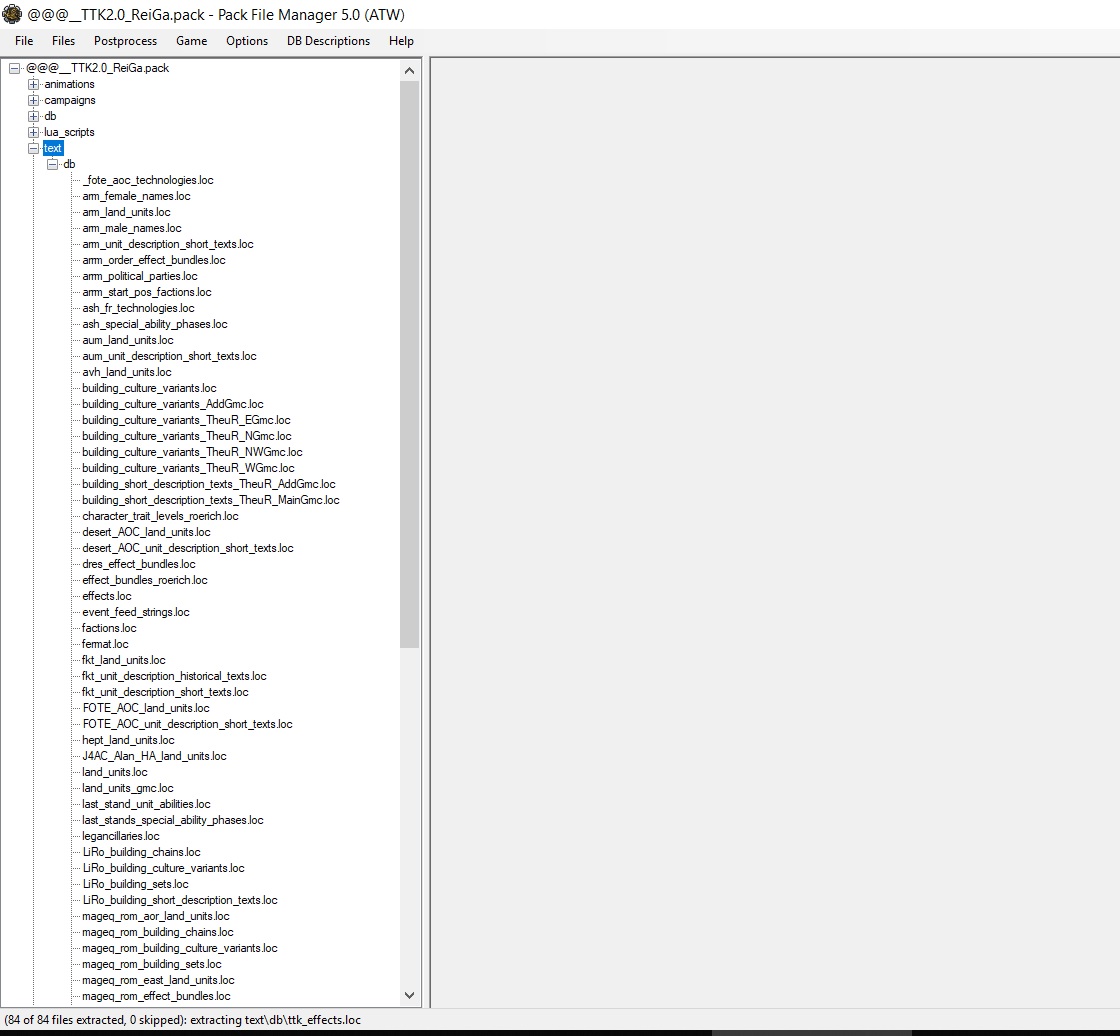Select fermat.loc file
The width and height of the screenshot is (1120, 1036).
(105, 644)
